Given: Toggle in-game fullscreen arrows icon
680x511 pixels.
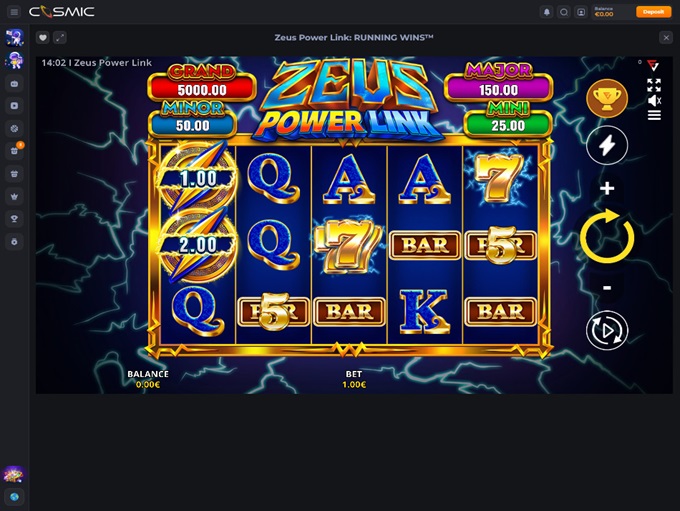Looking at the screenshot, I should click(x=654, y=85).
